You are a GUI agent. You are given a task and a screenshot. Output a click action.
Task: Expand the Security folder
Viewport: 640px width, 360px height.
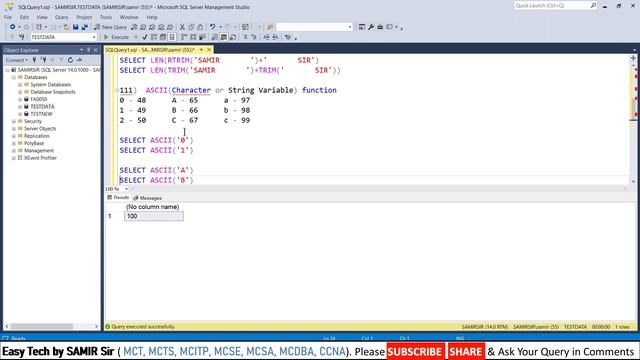pos(13,121)
